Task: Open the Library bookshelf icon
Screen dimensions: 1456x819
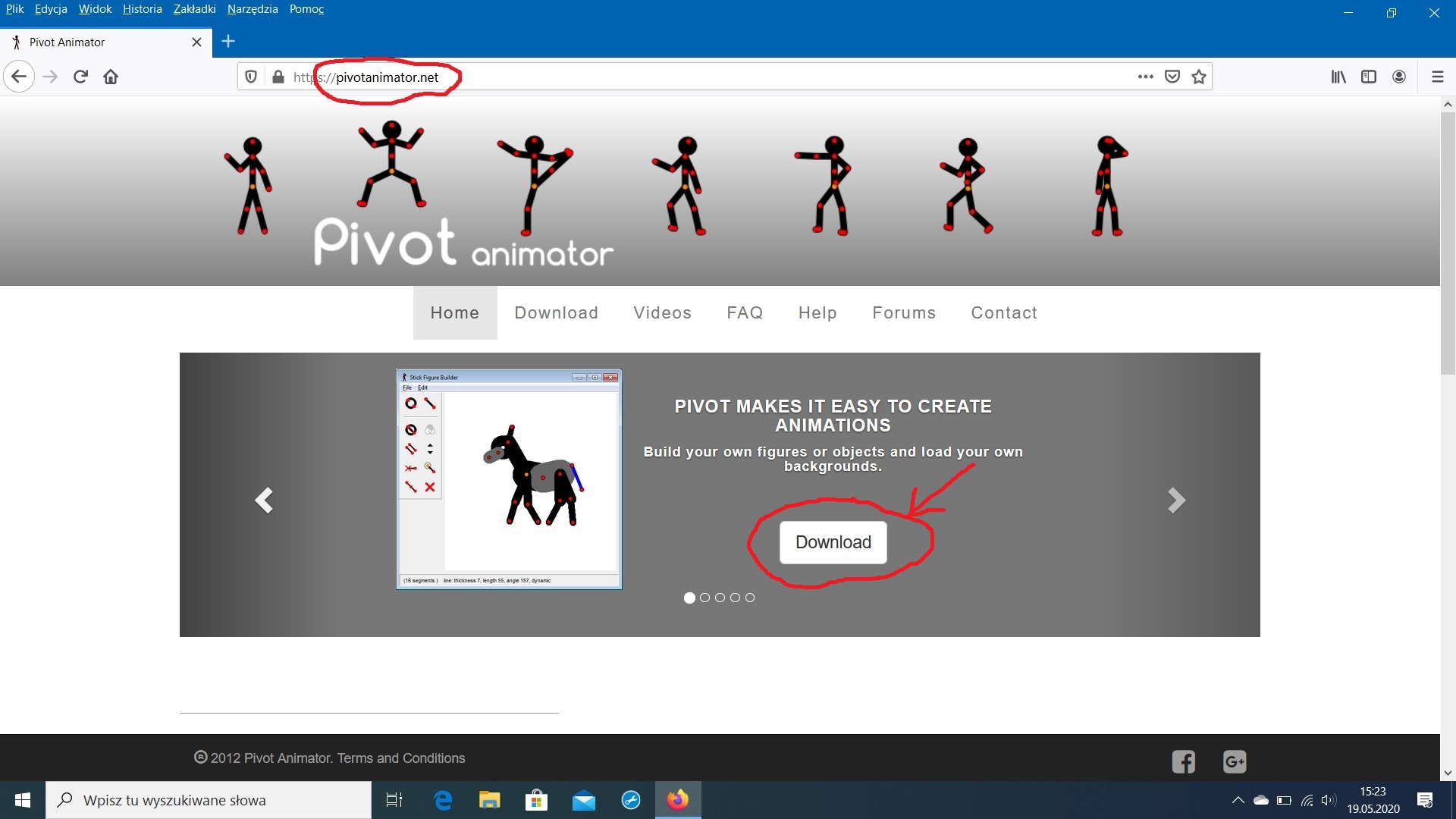Action: pyautogui.click(x=1338, y=77)
